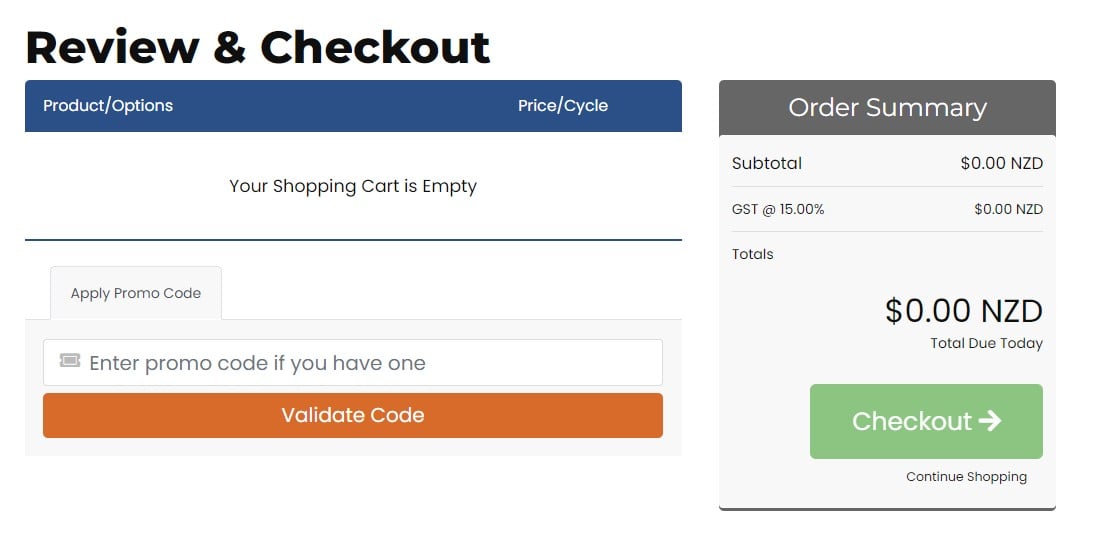
Task: Select the Product/Options column header
Action: 108,106
